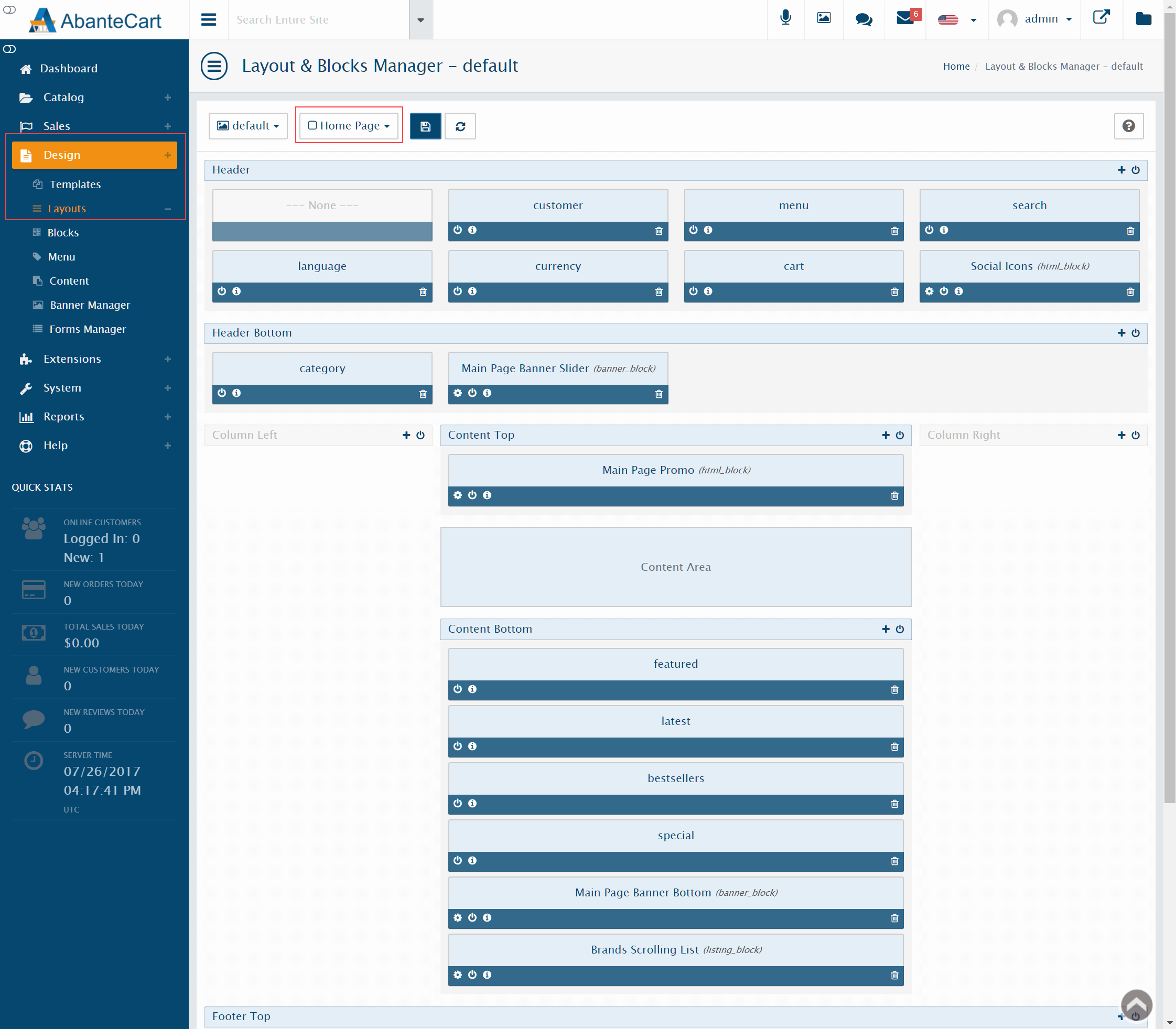The width and height of the screenshot is (1176, 1029).
Task: Click the voice search microphone icon
Action: [x=785, y=18]
